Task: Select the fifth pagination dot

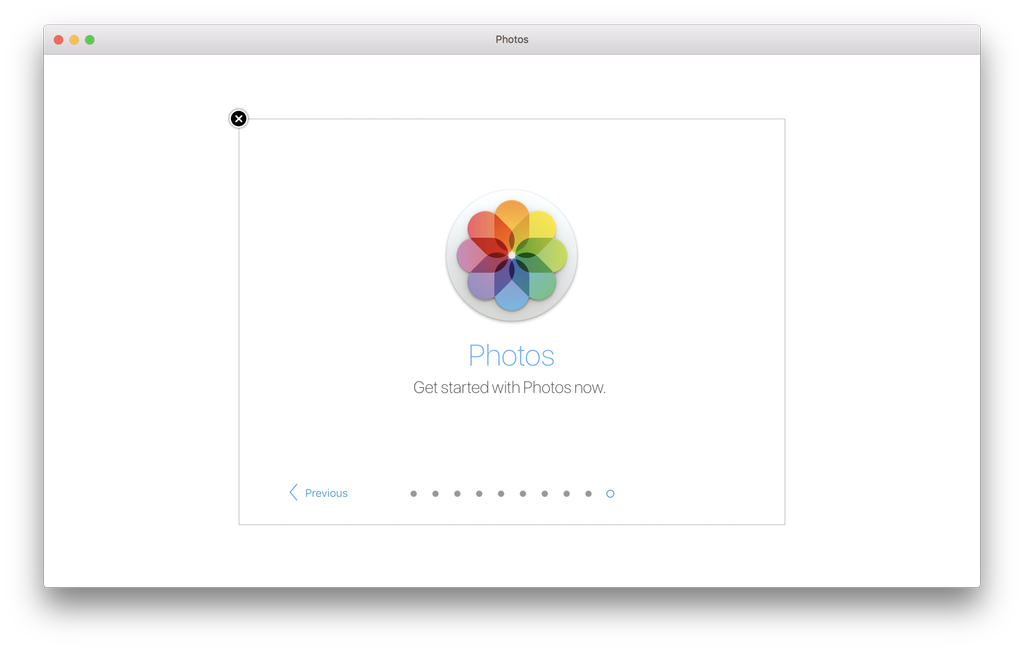Action: [x=501, y=493]
